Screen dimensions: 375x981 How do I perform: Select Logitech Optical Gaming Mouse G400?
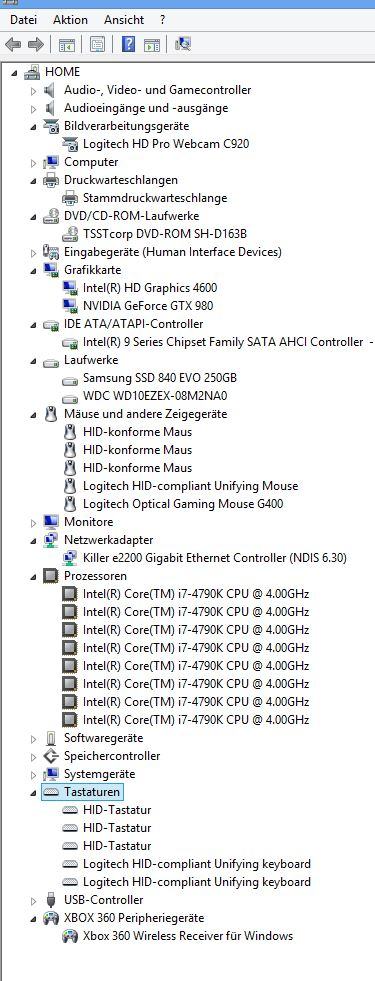187,504
